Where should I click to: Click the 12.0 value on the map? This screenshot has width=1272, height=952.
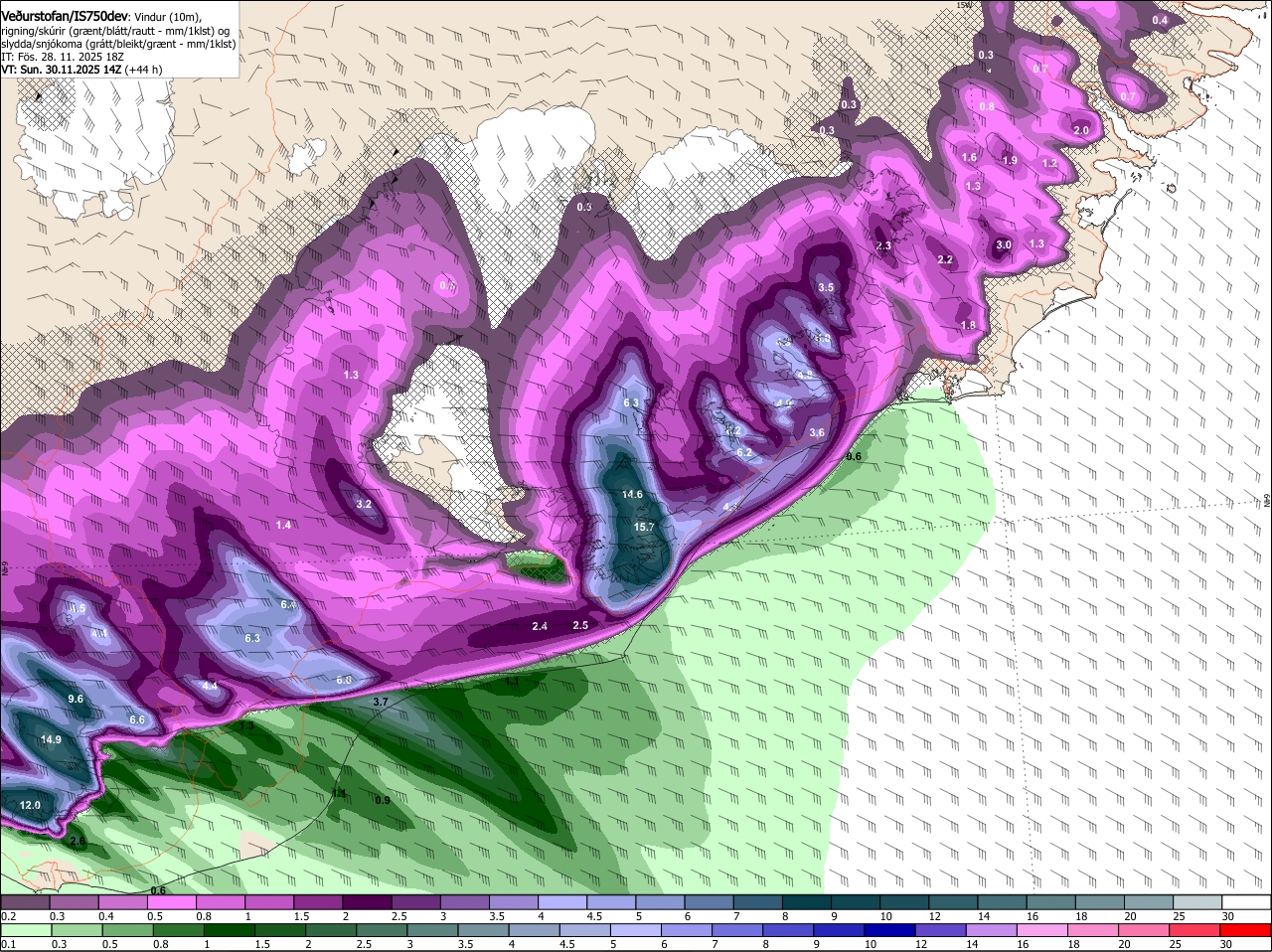[30, 805]
